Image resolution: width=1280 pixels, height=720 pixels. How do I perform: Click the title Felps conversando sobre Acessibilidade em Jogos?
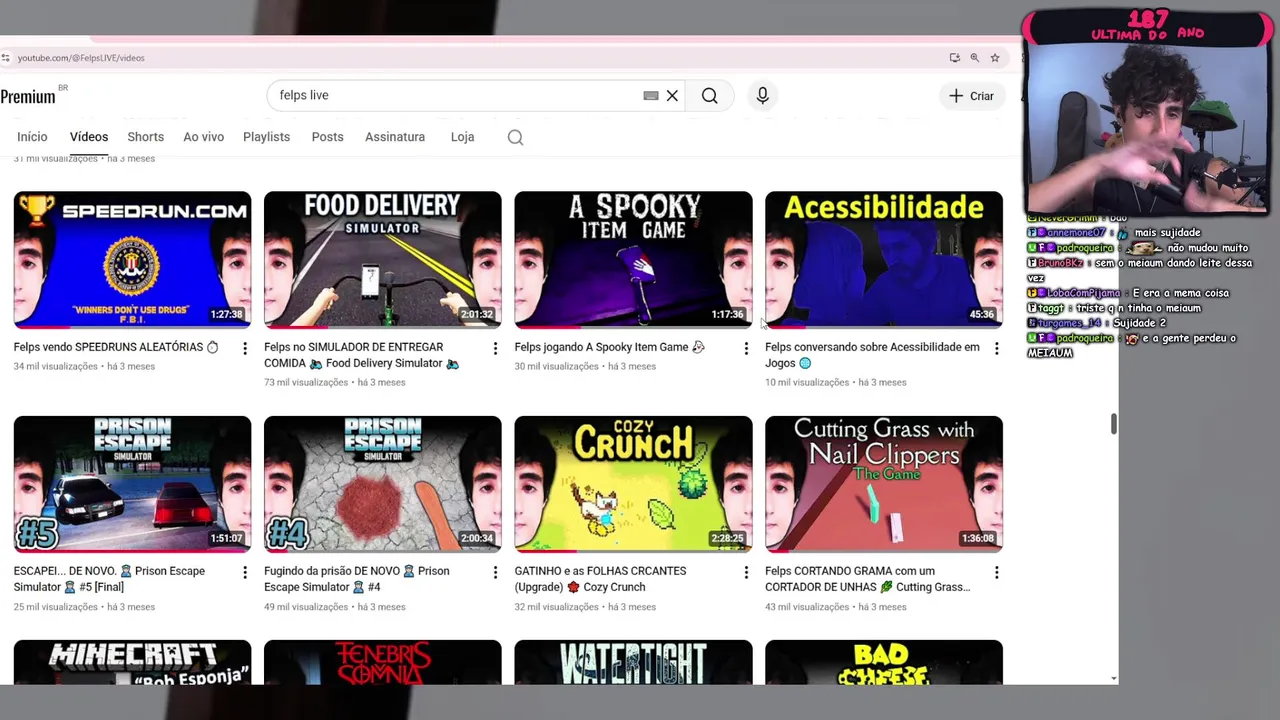click(872, 355)
